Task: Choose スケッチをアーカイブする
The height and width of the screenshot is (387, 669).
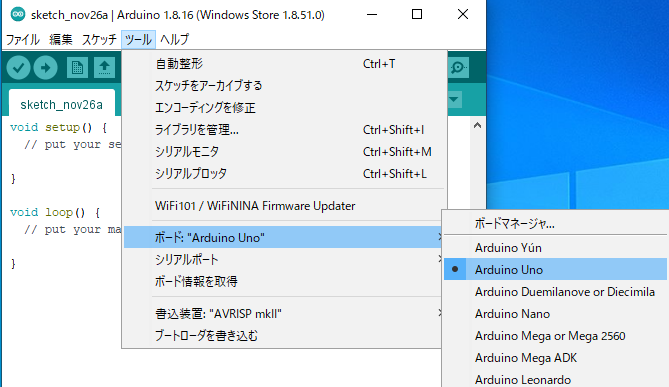Action: pyautogui.click(x=284, y=86)
